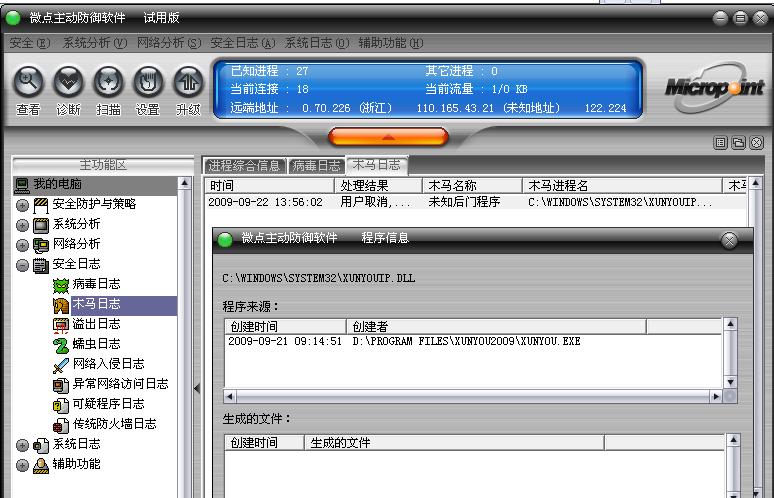Collapse the sidebar with the left-arrow splitter
Image resolution: width=774 pixels, height=498 pixels.
coord(197,388)
